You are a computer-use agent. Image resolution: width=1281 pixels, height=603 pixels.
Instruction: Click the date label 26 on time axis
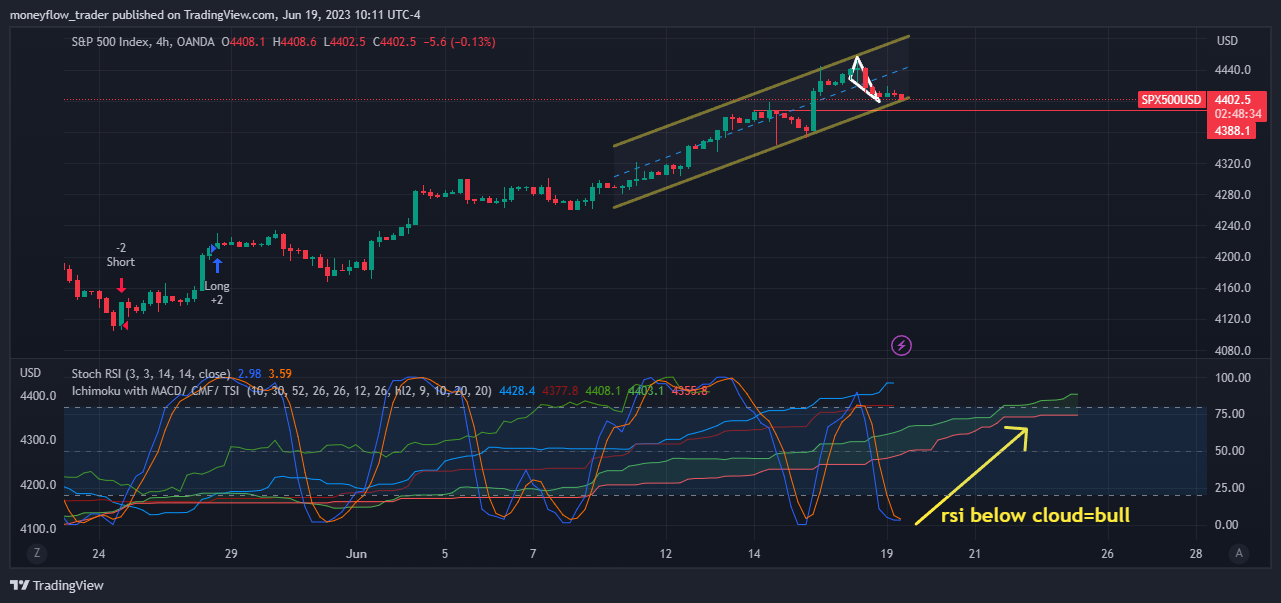coord(1107,553)
